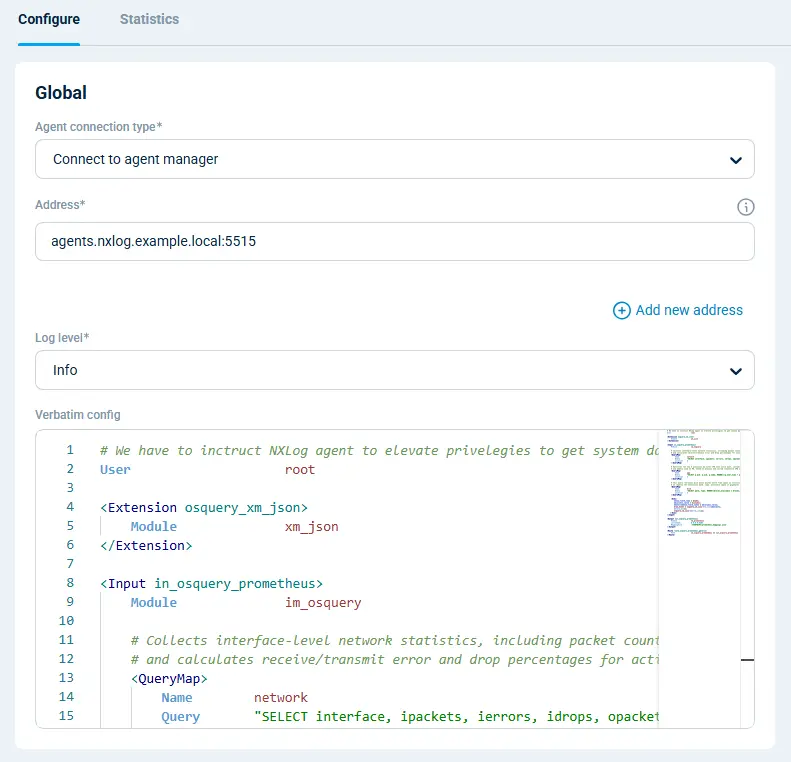Click line number 1 in the editor gutter
The height and width of the screenshot is (762, 791).
coord(68,450)
